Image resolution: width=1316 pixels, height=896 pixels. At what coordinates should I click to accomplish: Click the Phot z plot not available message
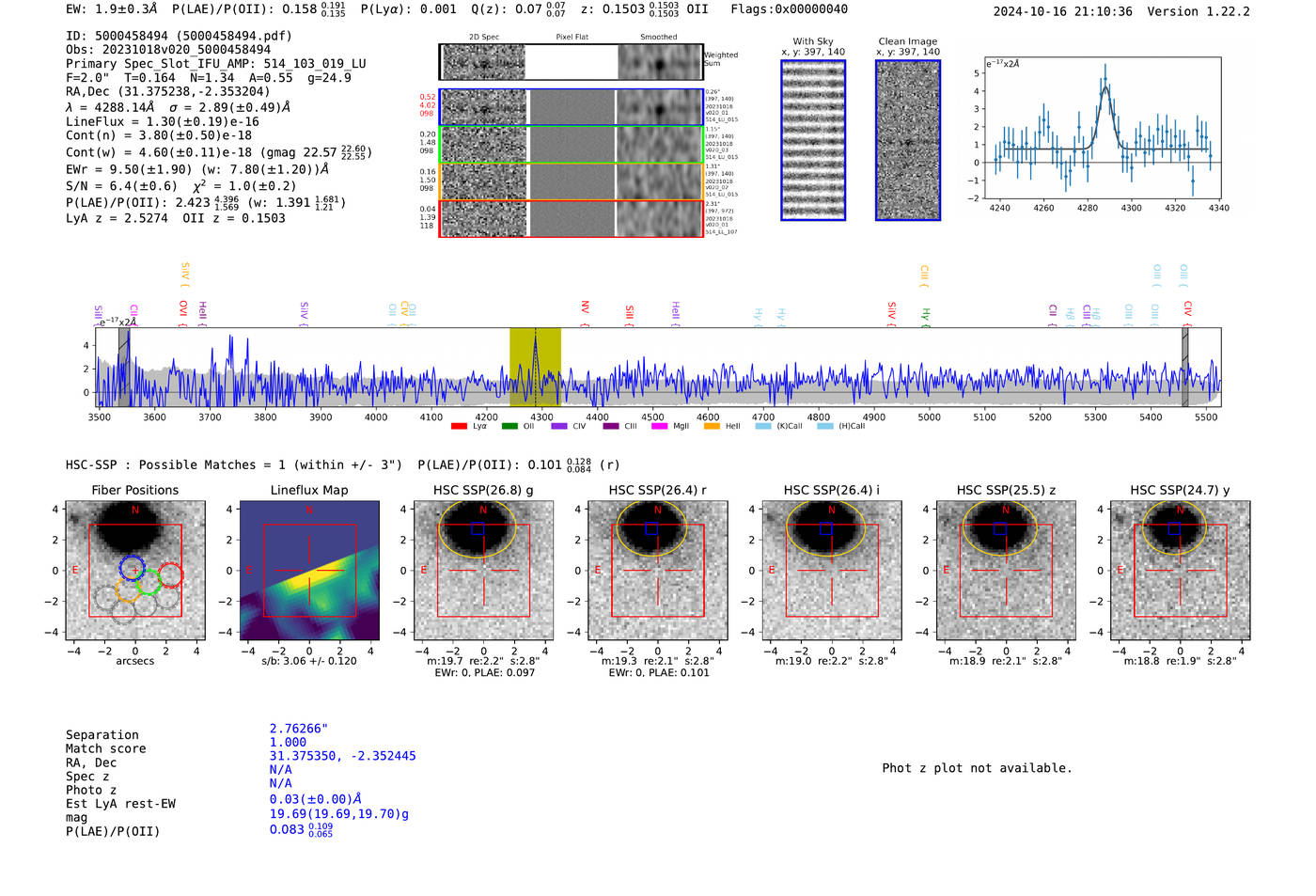[x=977, y=768]
